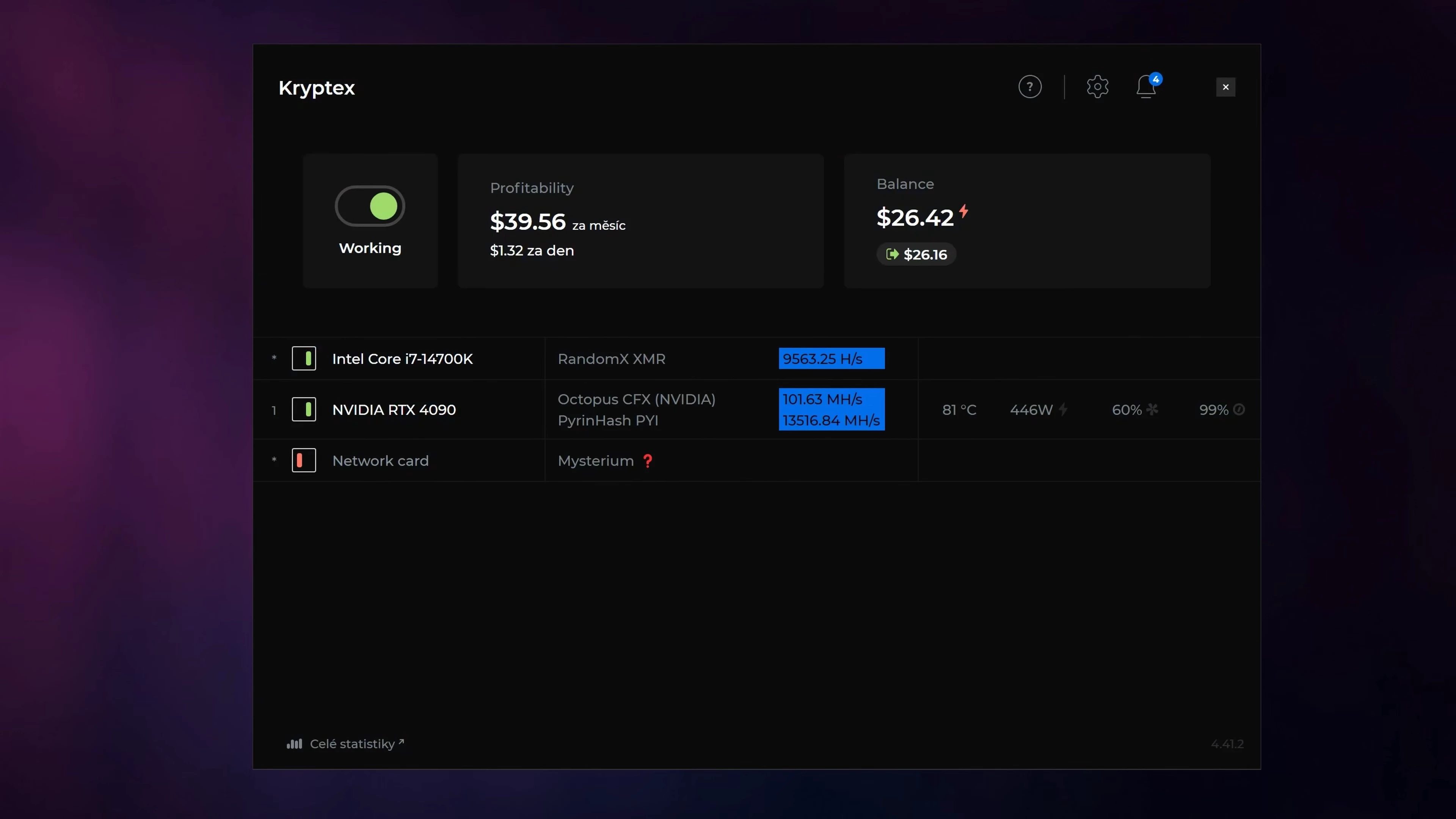Screen dimensions: 1456x819
Task: Click the Network card device name
Action: (380, 461)
